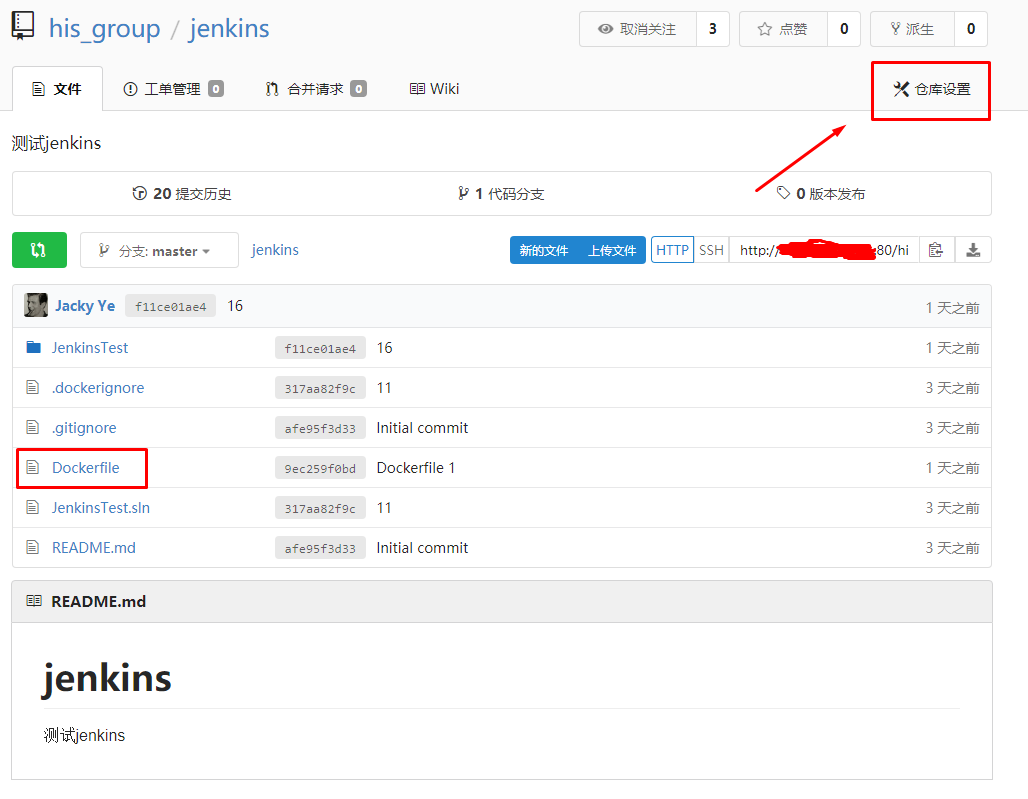Open the watchers count showing 3
Screen dimensions: 1028x799
pos(713,29)
